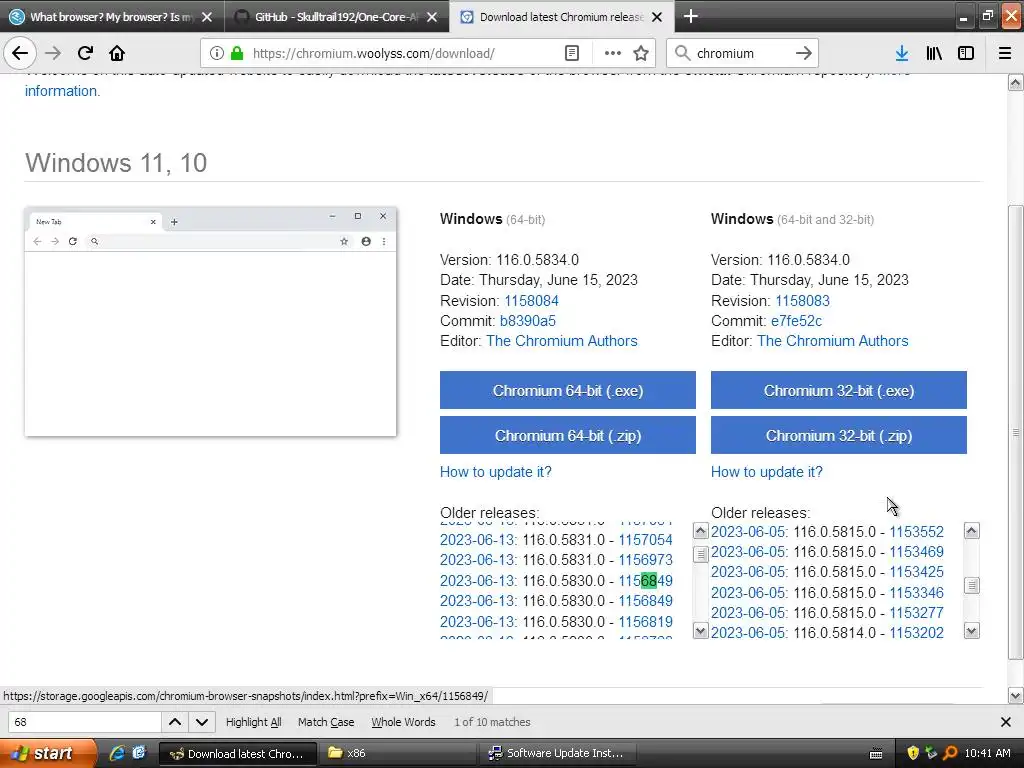Screen dimensions: 1024x768
Task: Open page actions three-dot menu
Action: tap(613, 53)
